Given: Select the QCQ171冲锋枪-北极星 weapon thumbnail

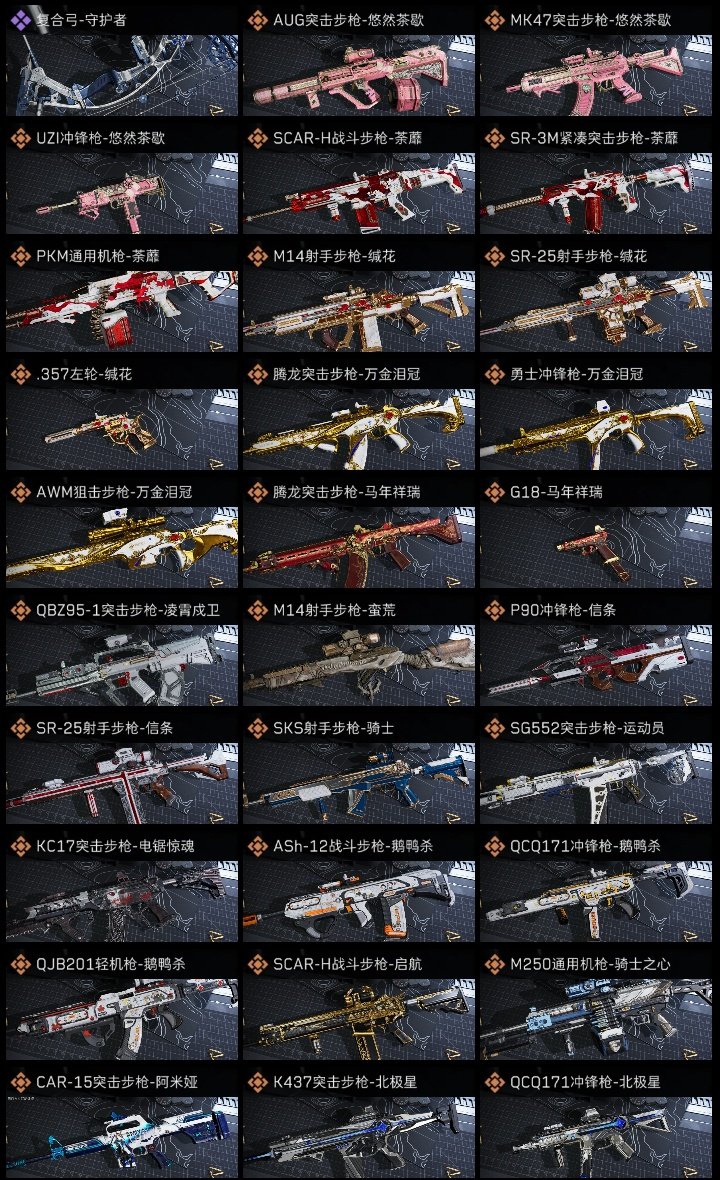Looking at the screenshot, I should pyautogui.click(x=596, y=1137).
